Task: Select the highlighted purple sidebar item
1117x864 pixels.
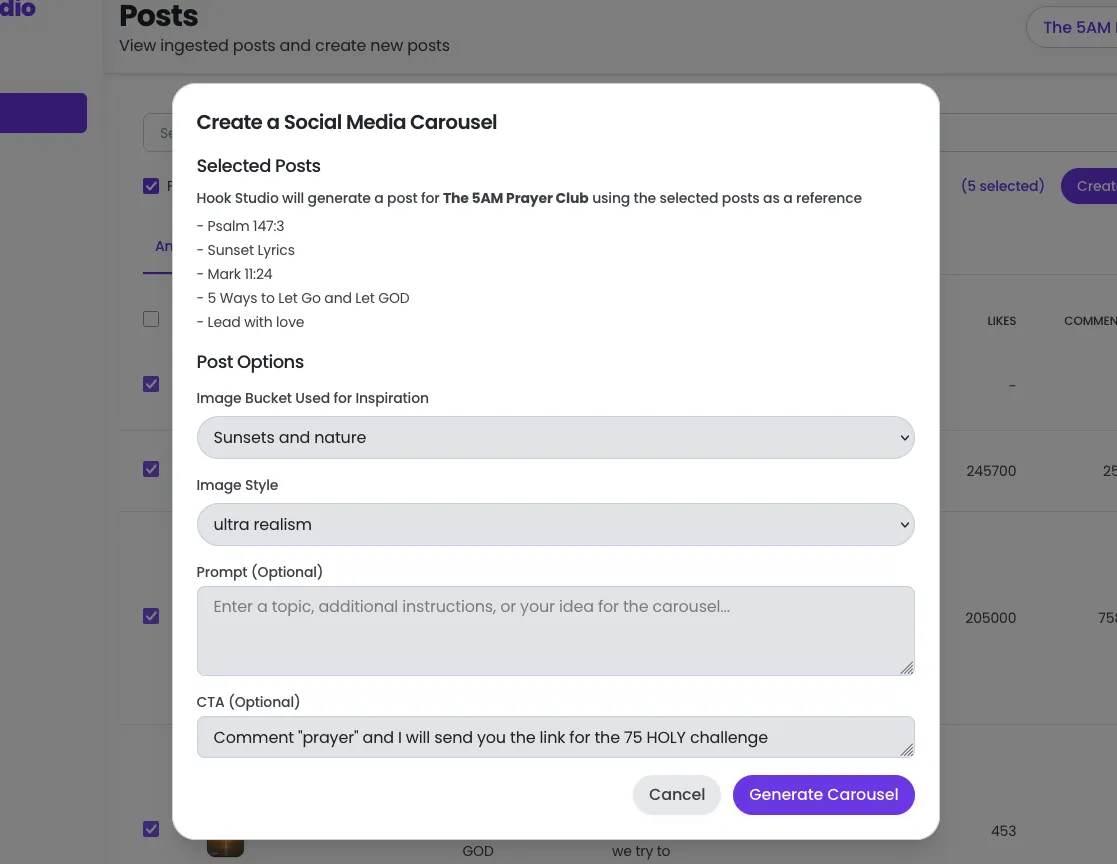Action: click(43, 113)
